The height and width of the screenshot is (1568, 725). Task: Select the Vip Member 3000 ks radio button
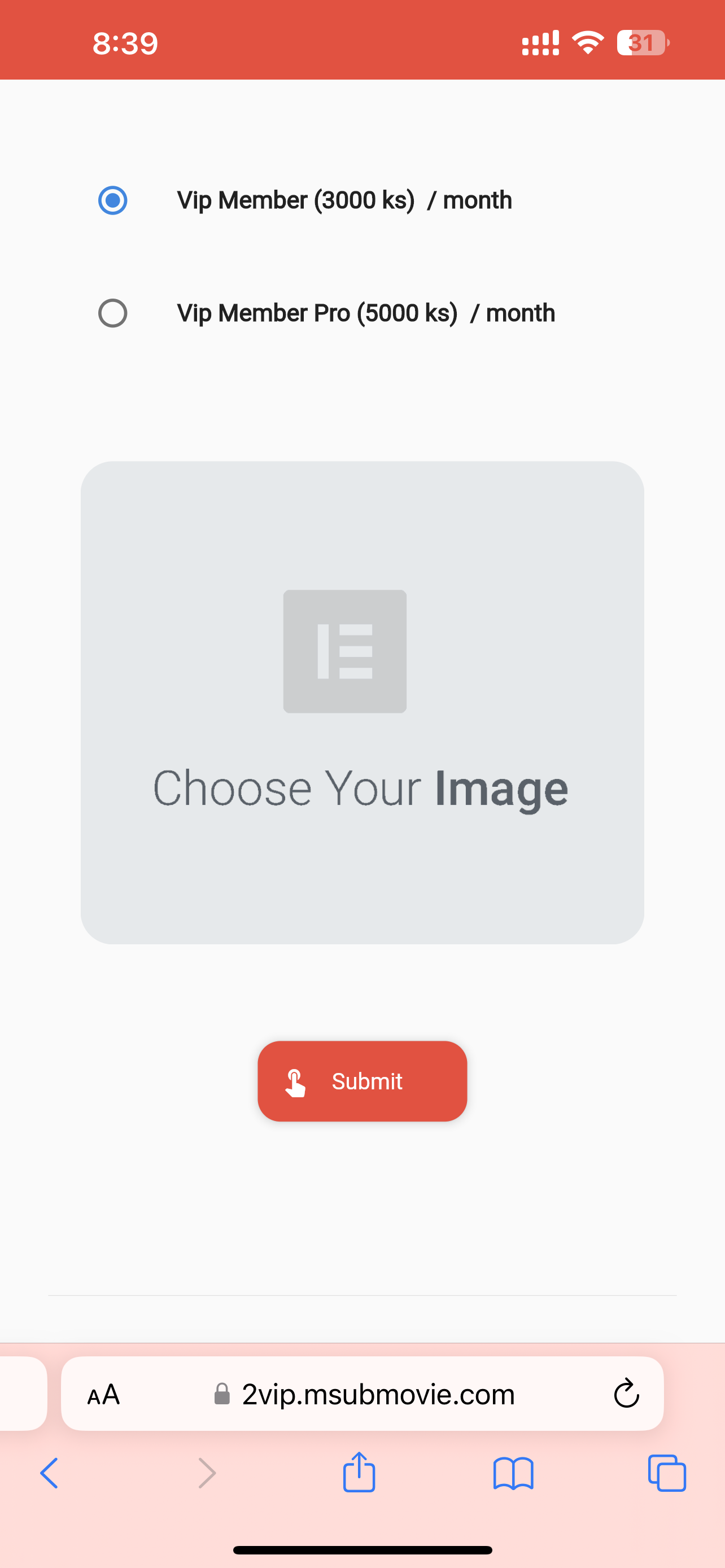pyautogui.click(x=112, y=200)
